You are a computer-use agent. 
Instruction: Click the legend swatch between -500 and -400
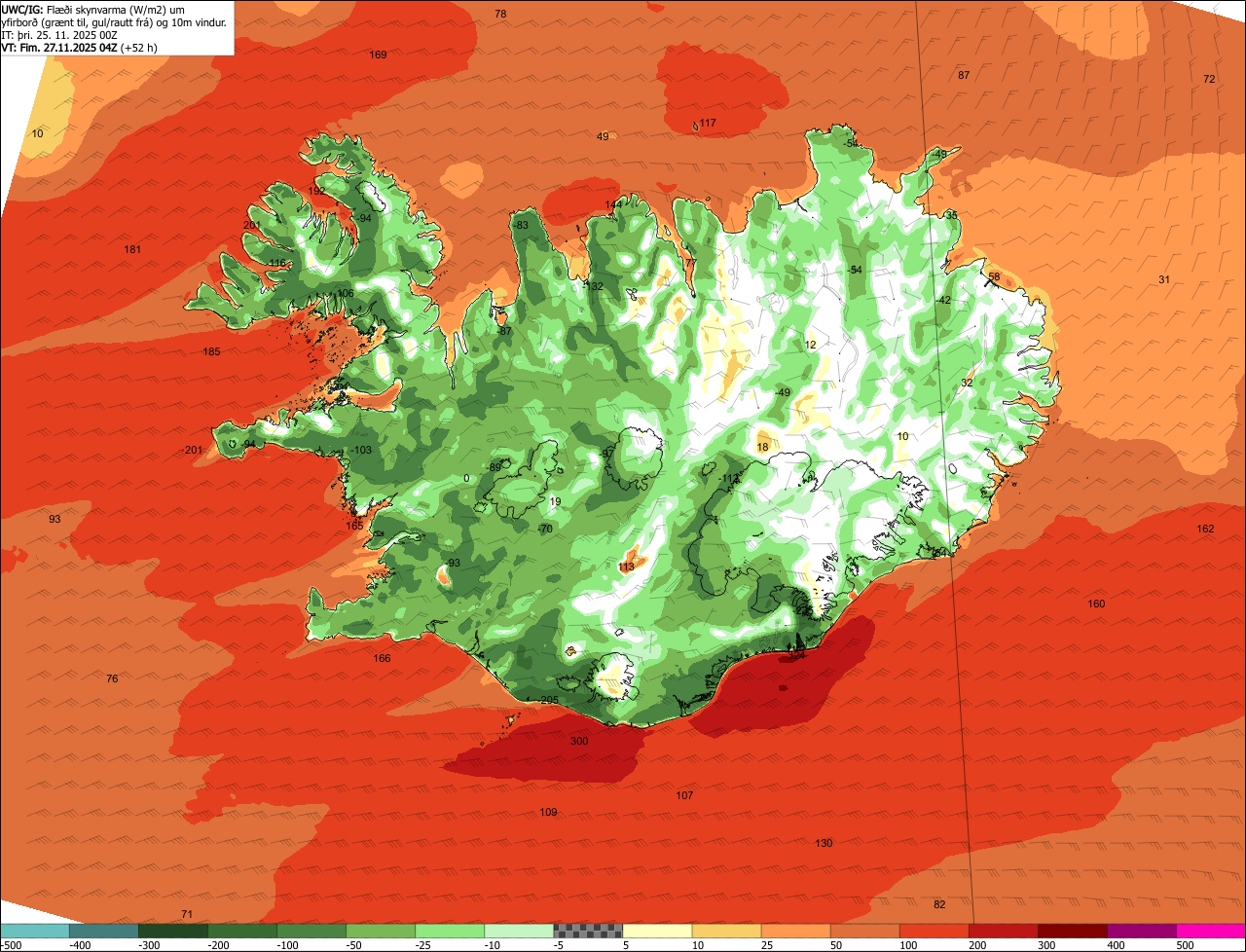35,930
